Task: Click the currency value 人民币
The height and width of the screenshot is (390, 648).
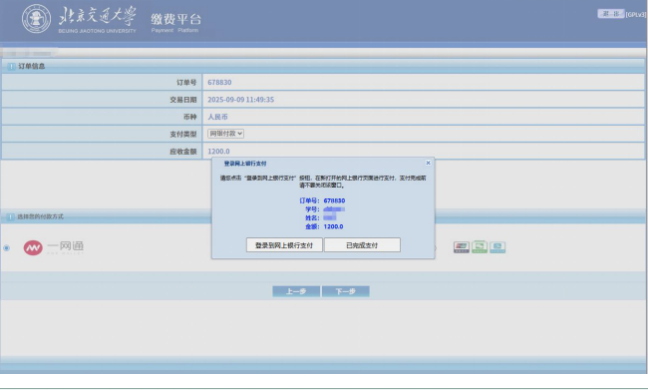Action: pos(217,117)
